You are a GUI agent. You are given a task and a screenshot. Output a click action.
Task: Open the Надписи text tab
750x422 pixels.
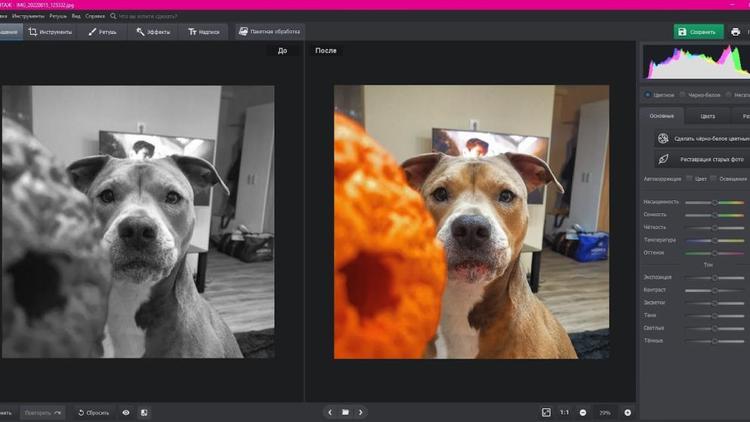[204, 32]
